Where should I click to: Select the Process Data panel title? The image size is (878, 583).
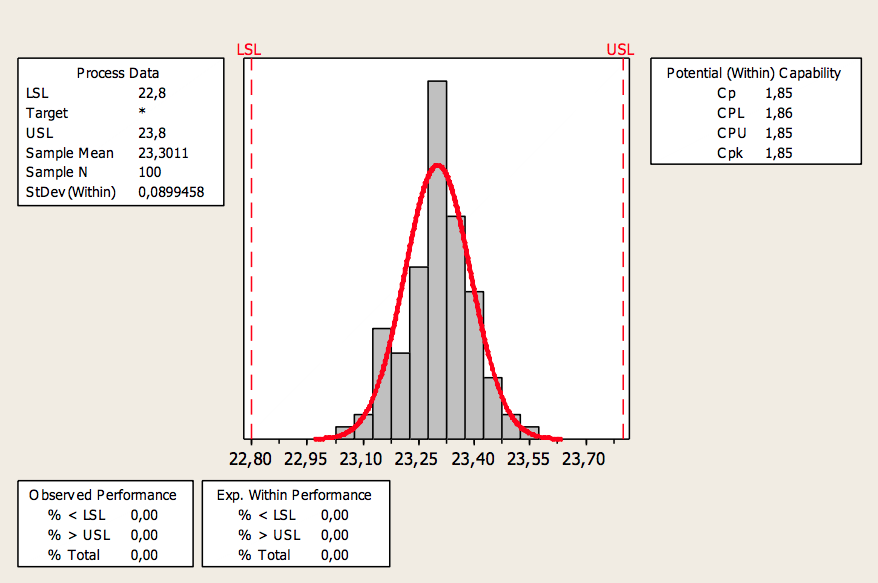click(118, 73)
